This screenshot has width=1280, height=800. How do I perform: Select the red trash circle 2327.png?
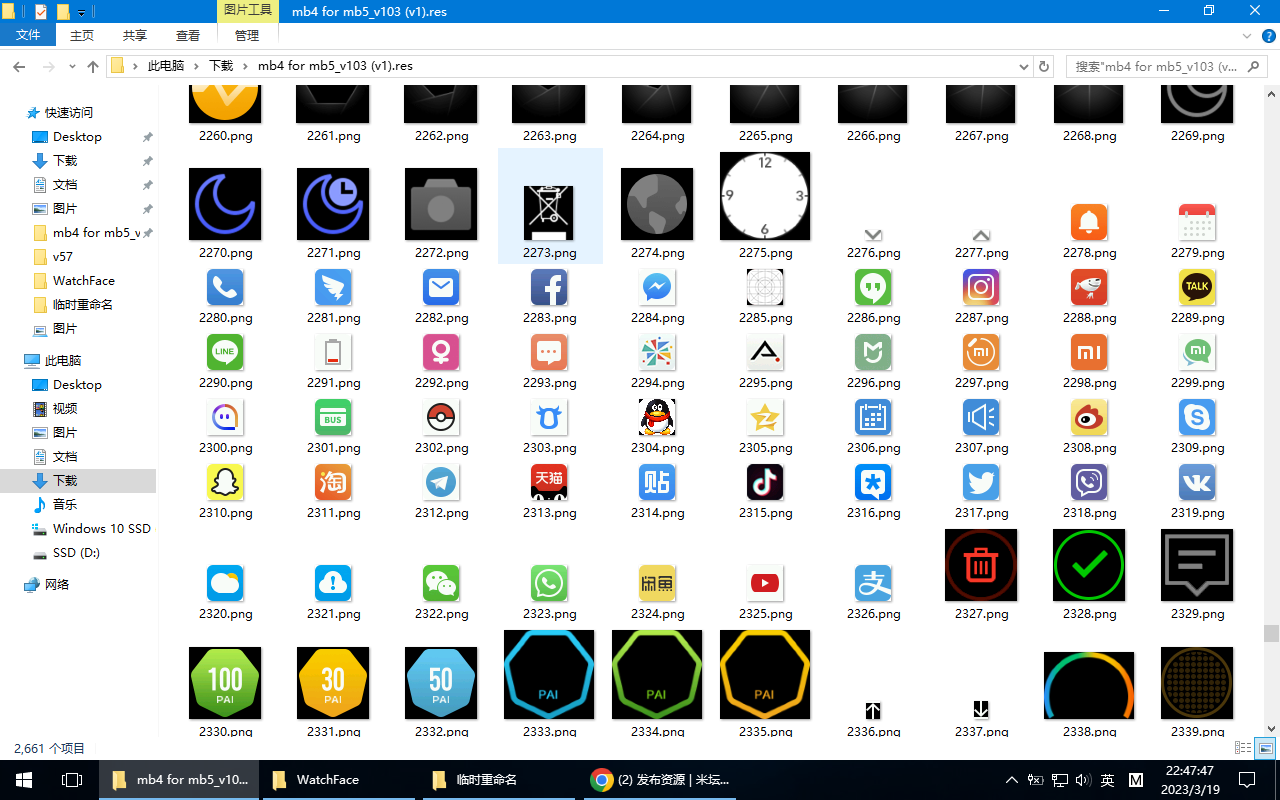(x=981, y=565)
